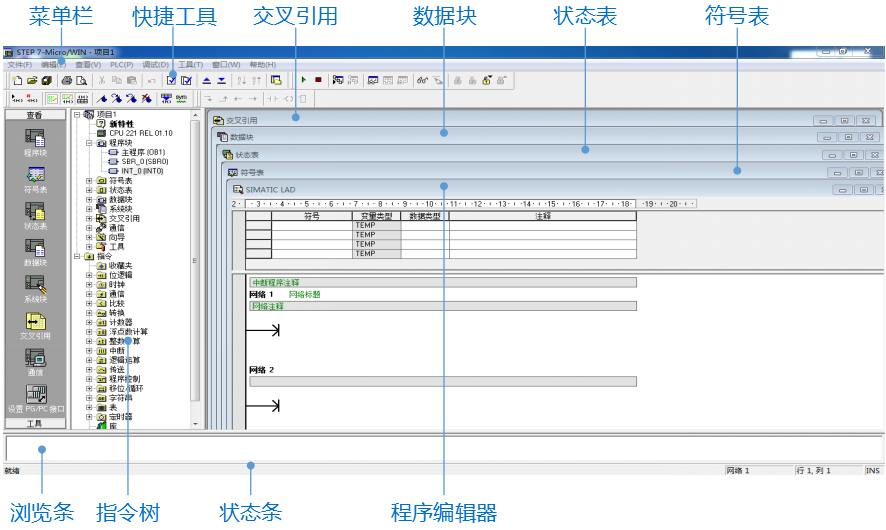Set PLC to RUN with green arrow
Image resolution: width=886 pixels, height=530 pixels.
pos(303,80)
